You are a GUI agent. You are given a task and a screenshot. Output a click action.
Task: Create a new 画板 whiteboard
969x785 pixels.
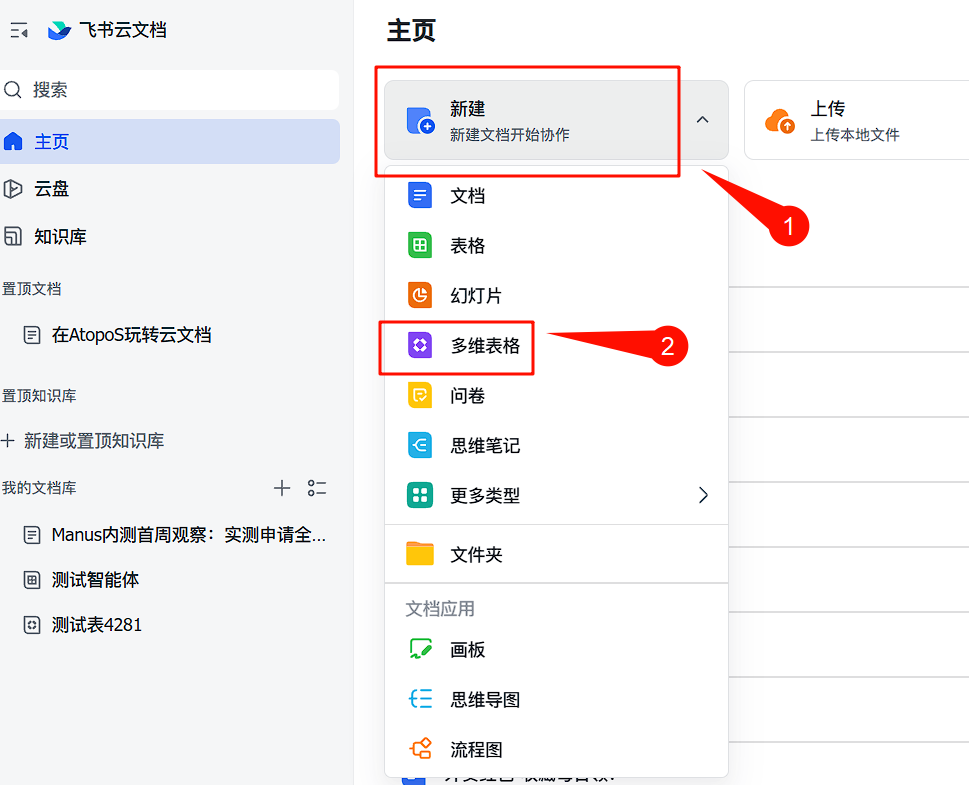[x=556, y=650]
